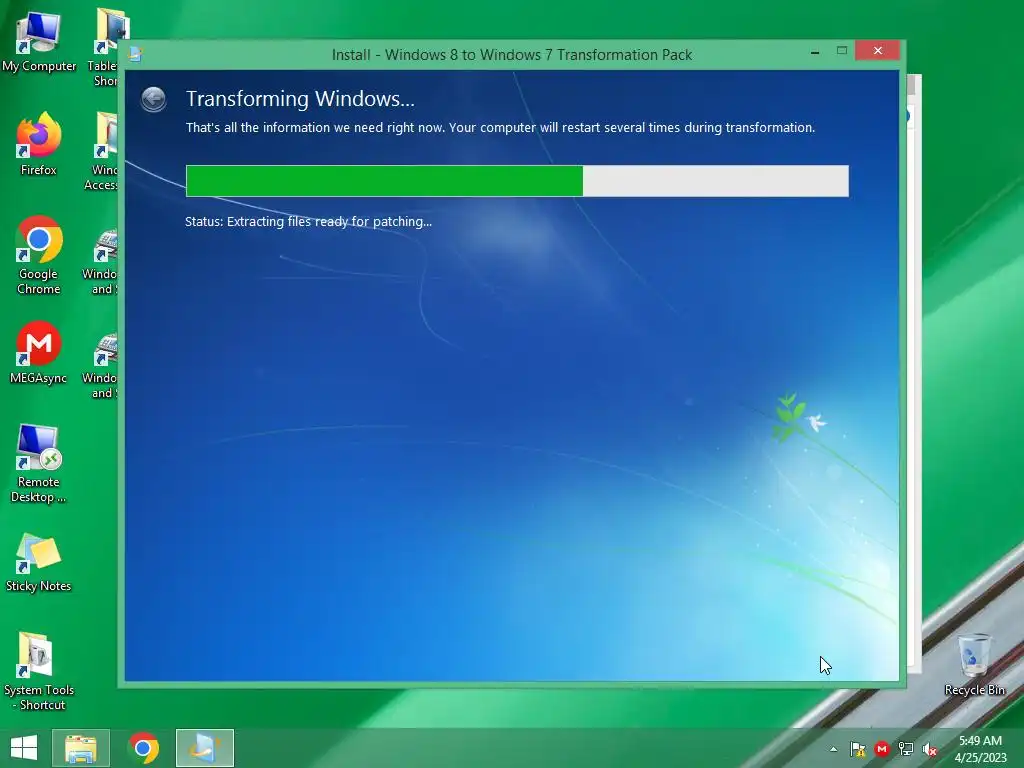1024x768 pixels.
Task: Show hidden system tray icons
Action: [833, 749]
